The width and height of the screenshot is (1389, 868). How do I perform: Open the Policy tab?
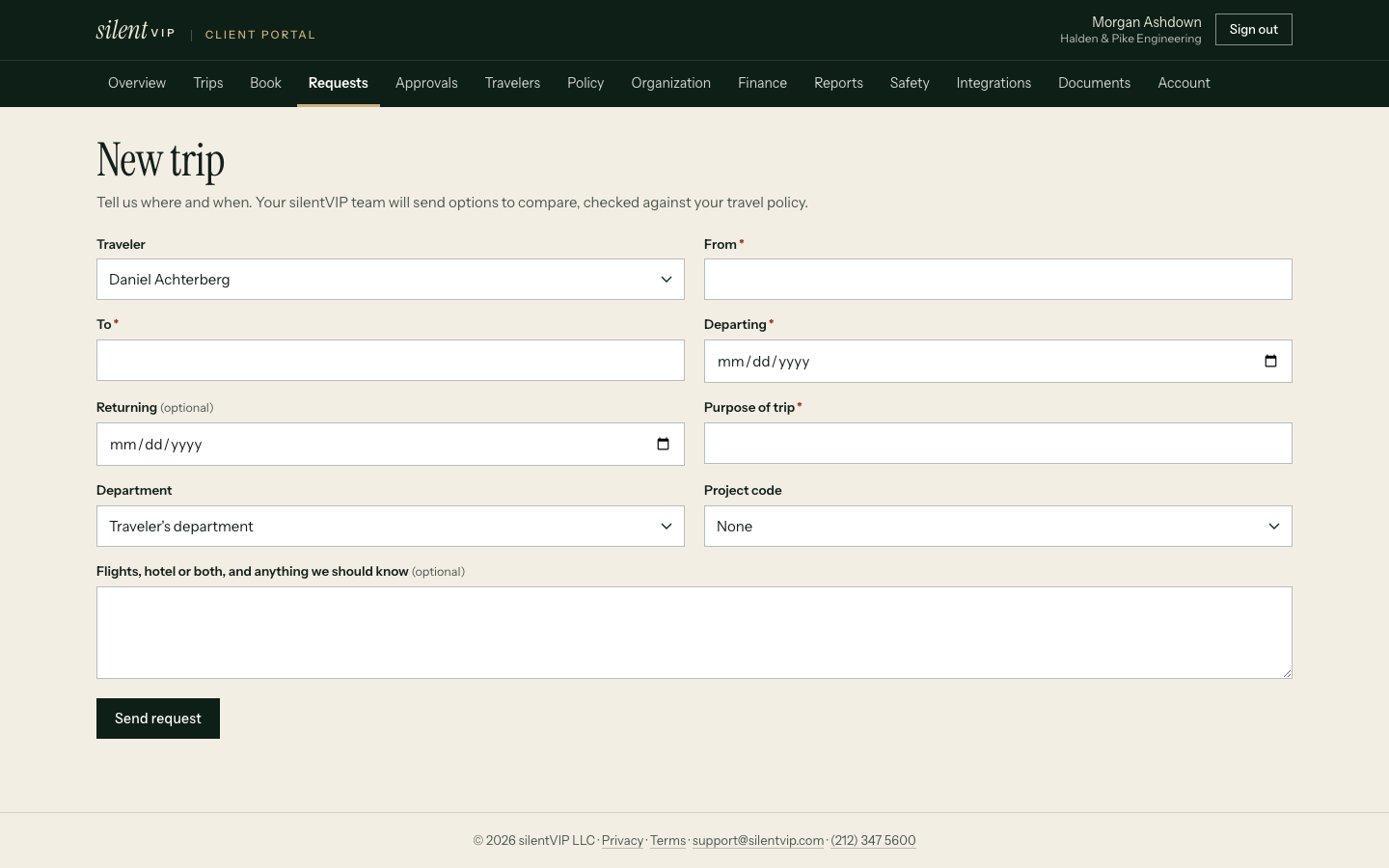[586, 83]
